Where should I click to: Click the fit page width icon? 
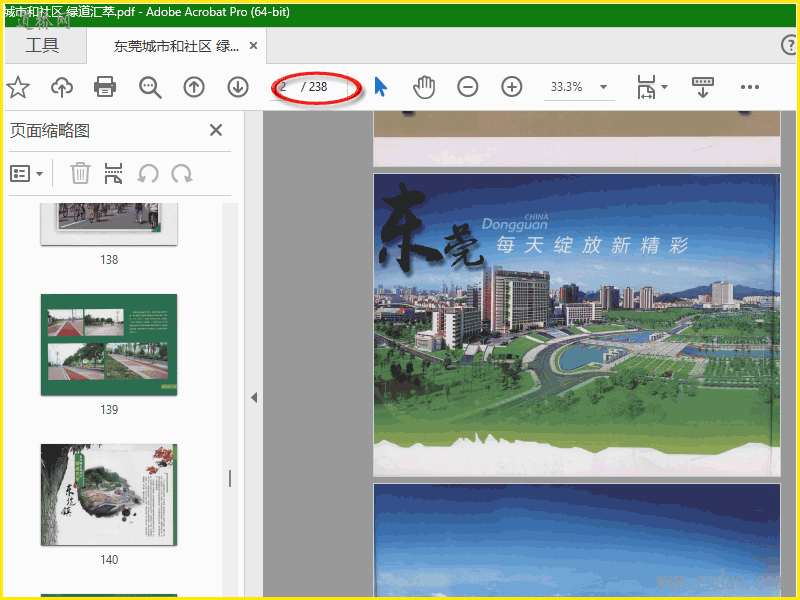tap(646, 87)
